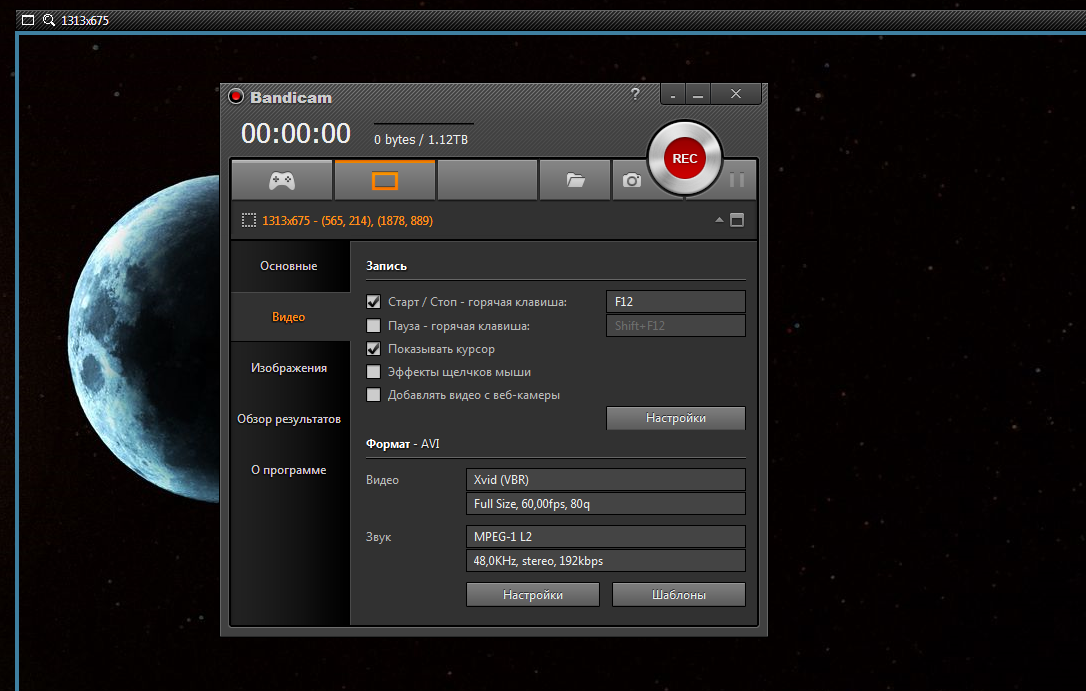Minimize the Bandicam window
The width and height of the screenshot is (1086, 691).
point(698,94)
